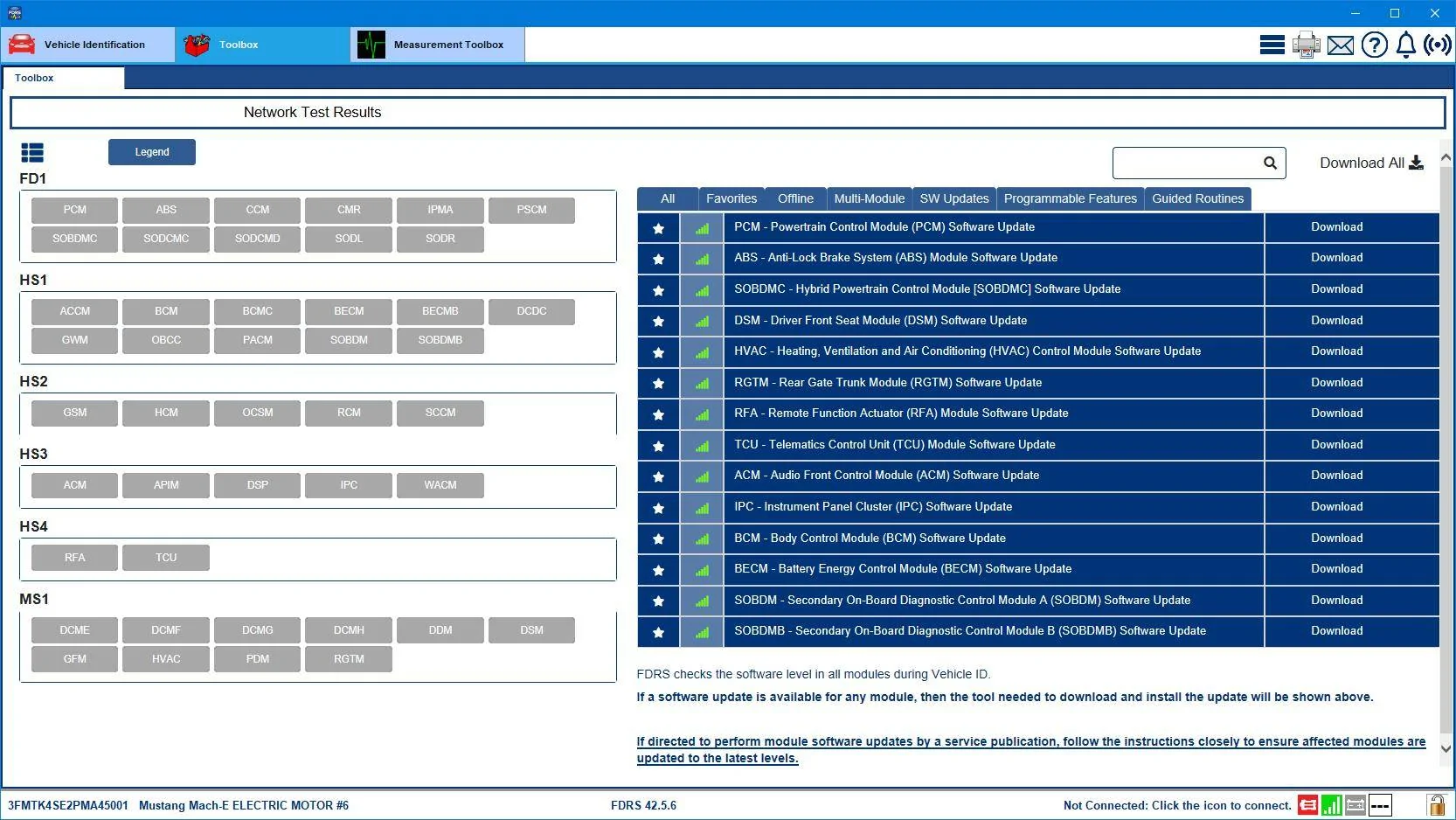Click the green signal strength status icon
Viewport: 1456px width, 820px height.
coord(1332,805)
